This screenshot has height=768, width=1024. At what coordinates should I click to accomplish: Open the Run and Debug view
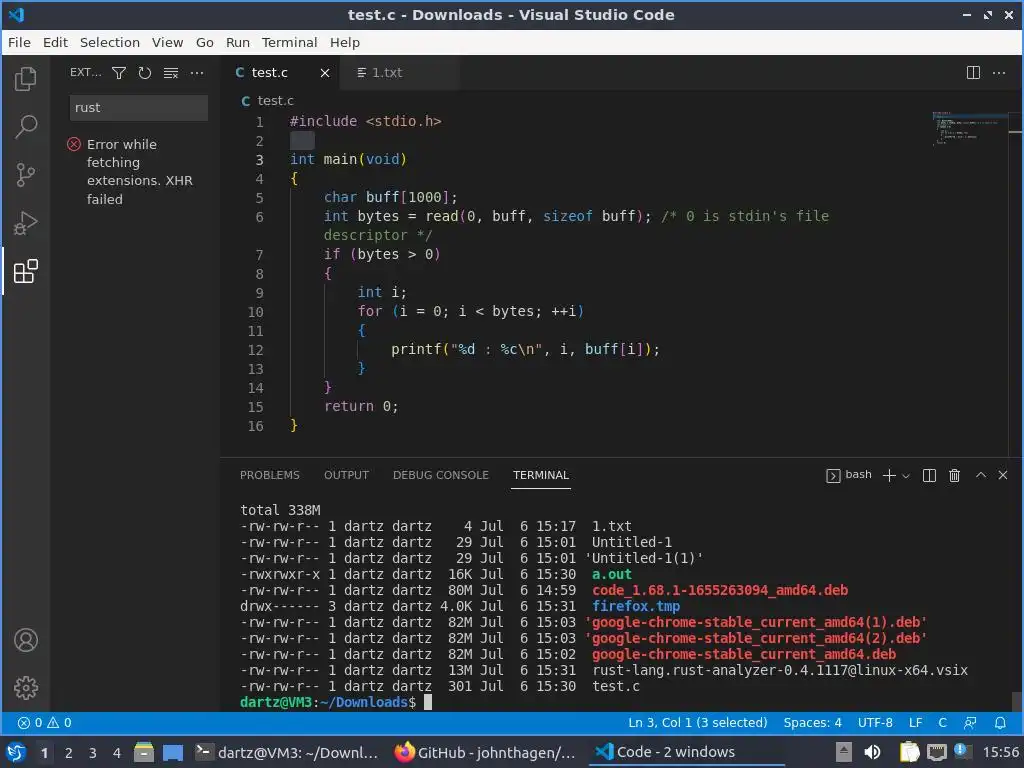[25, 223]
